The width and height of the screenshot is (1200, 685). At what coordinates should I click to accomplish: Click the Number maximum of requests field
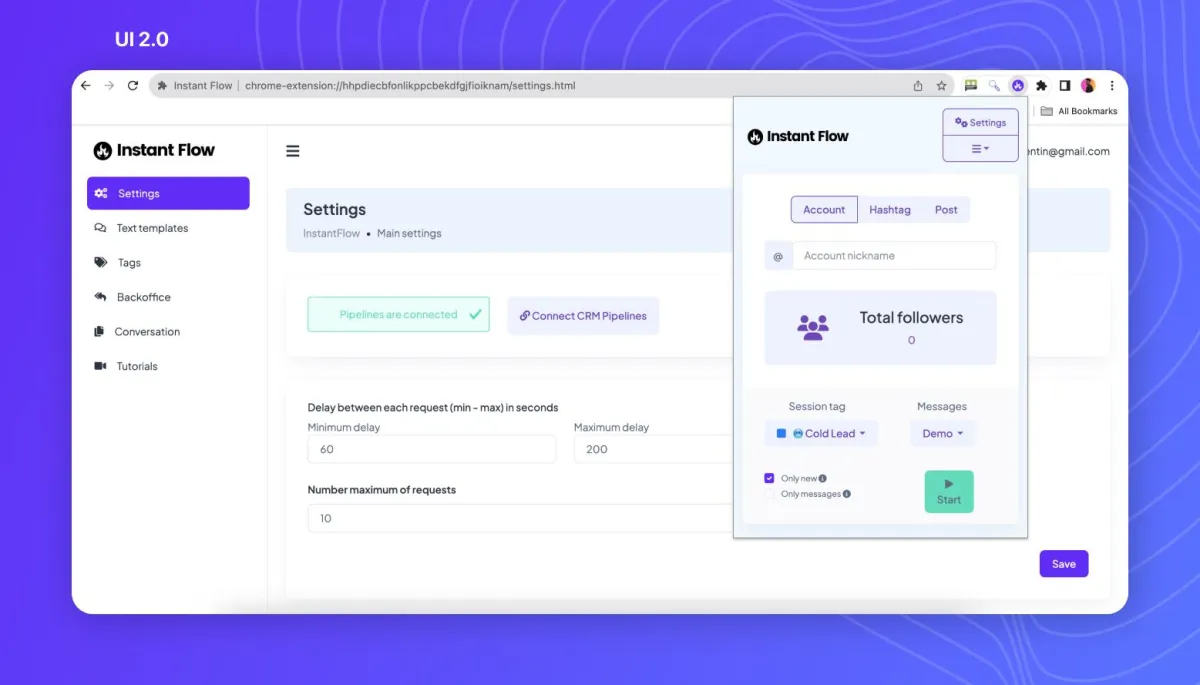pos(520,518)
